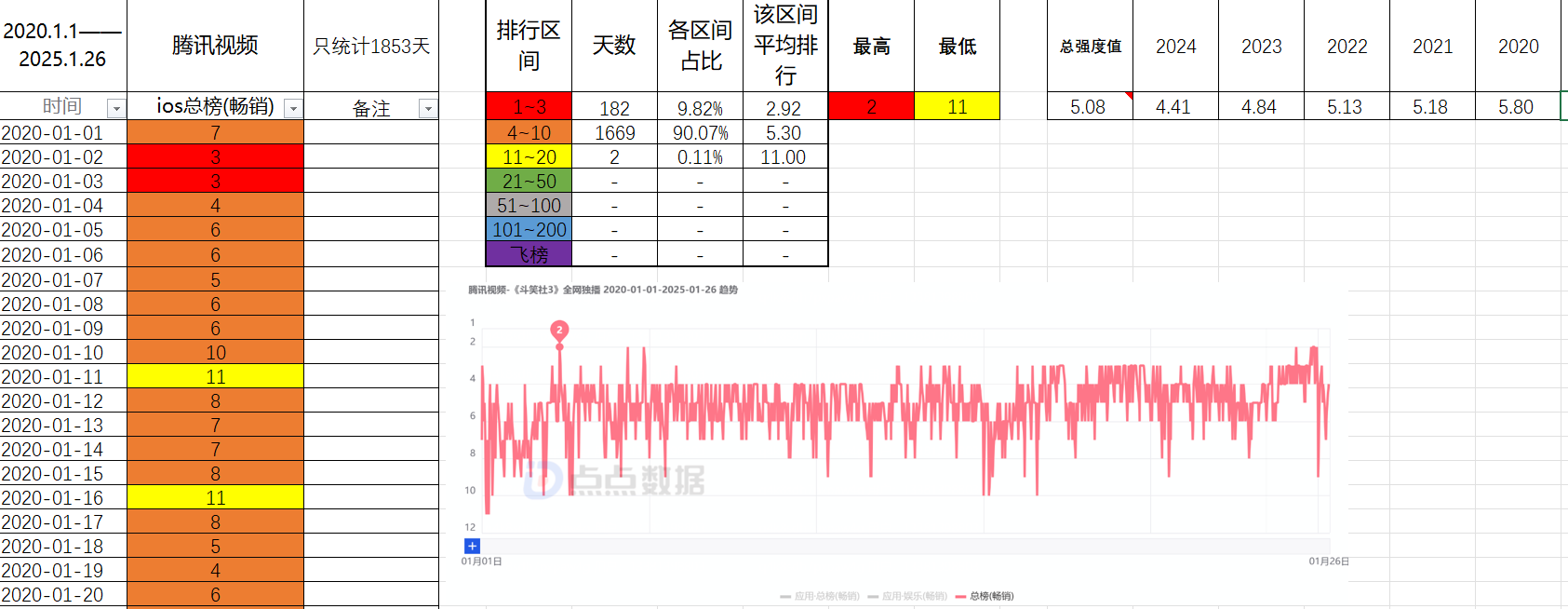This screenshot has width=1568, height=609.
Task: Click the 腾讯视频 header cell
Action: pos(215,46)
